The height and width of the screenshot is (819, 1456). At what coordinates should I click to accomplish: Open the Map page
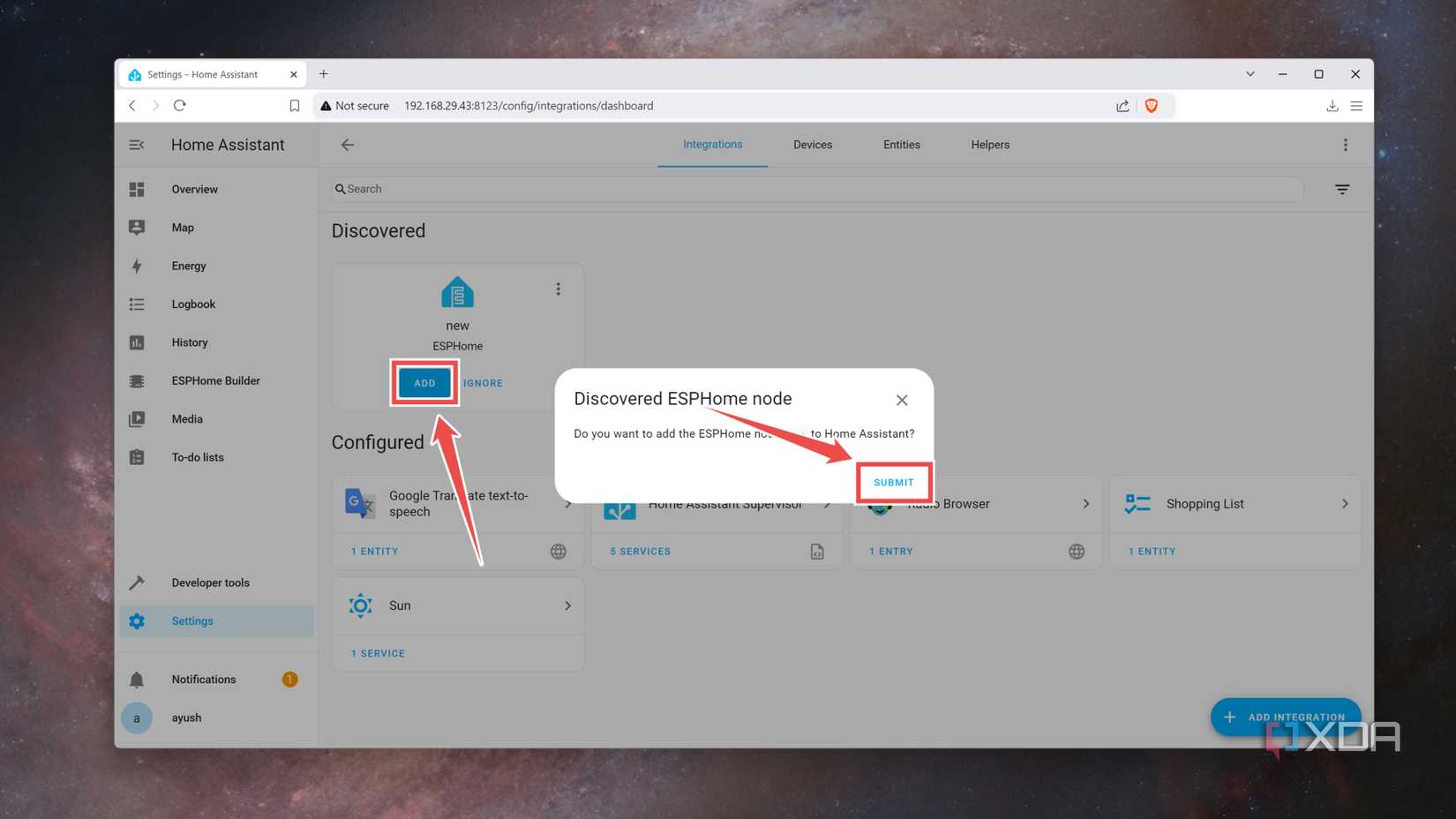point(216,228)
